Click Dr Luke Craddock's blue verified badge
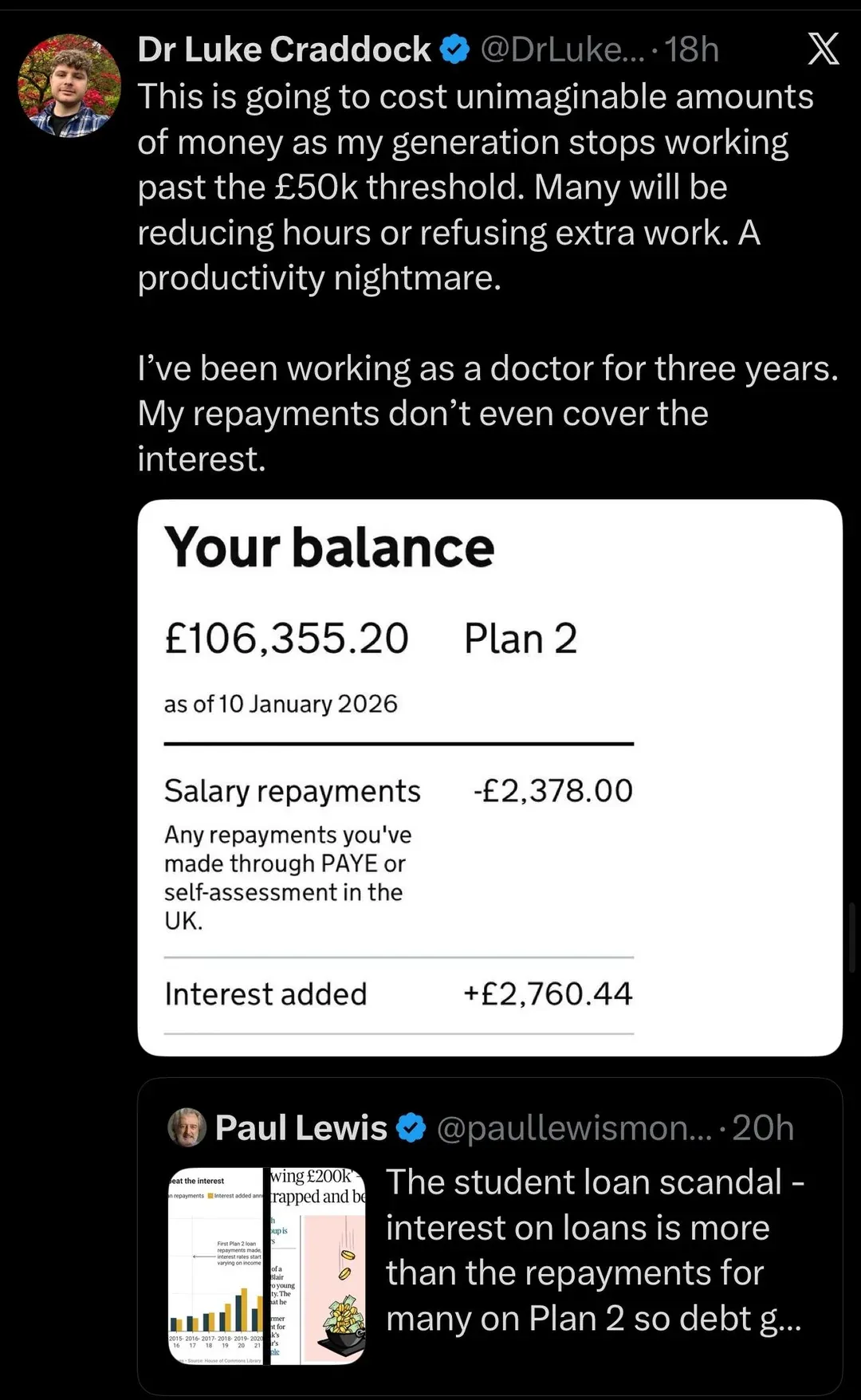This screenshot has height=1400, width=861. click(x=454, y=49)
